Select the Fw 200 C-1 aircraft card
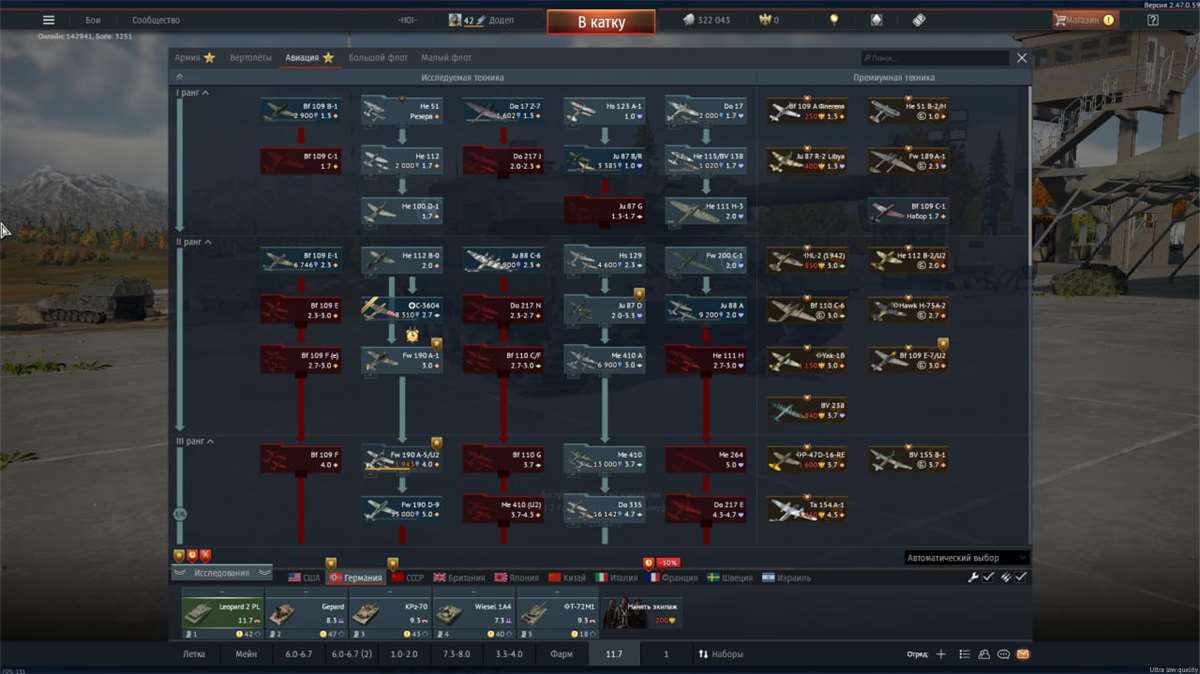Viewport: 1200px width, 674px height. pyautogui.click(x=706, y=260)
